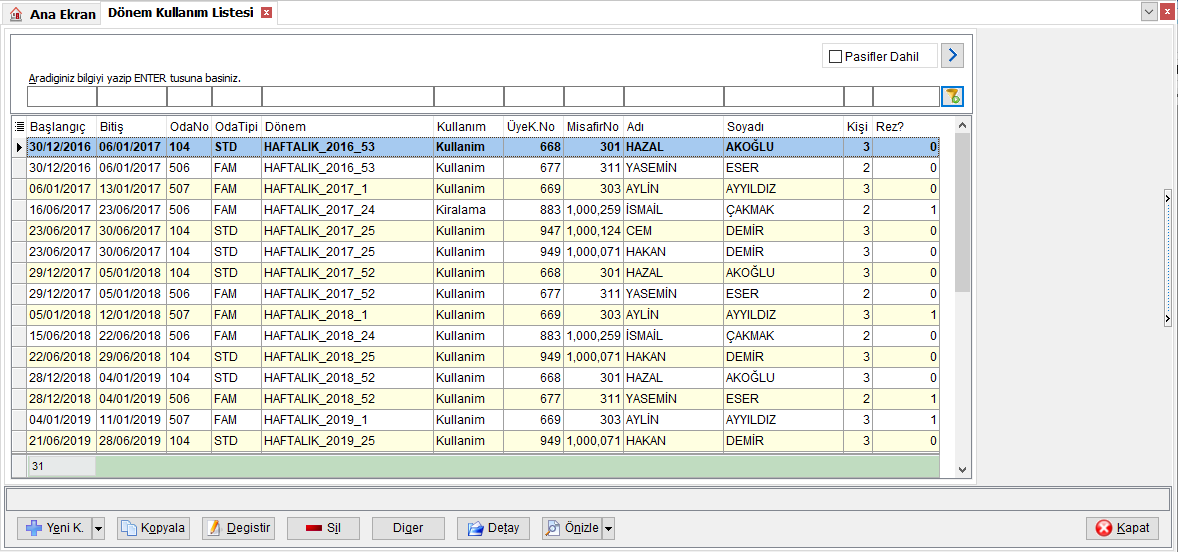Click the Başlangıç search filter field
The height and width of the screenshot is (552, 1178).
[x=62, y=97]
